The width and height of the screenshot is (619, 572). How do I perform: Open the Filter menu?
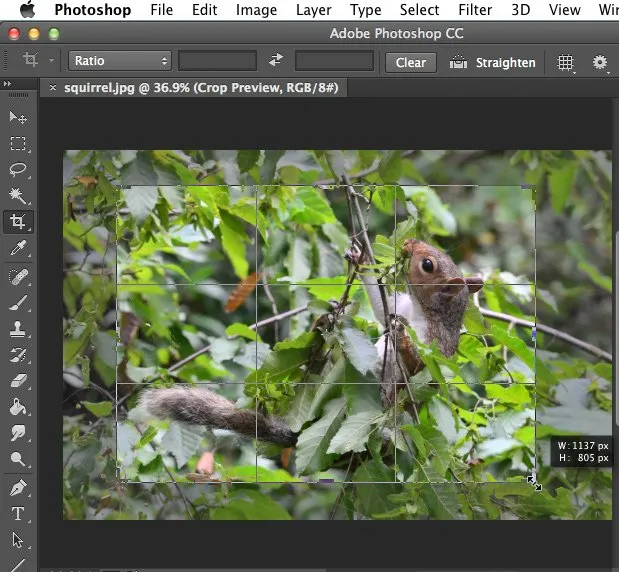(475, 10)
